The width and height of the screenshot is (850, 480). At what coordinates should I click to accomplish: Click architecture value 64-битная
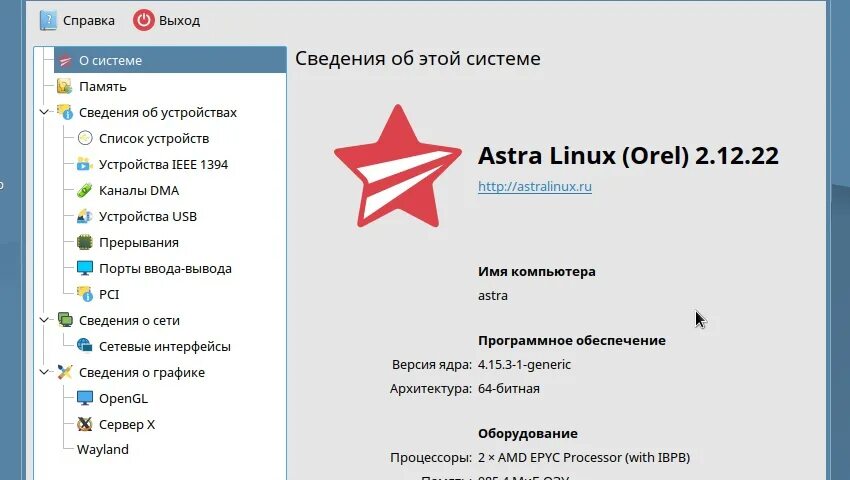(x=508, y=388)
